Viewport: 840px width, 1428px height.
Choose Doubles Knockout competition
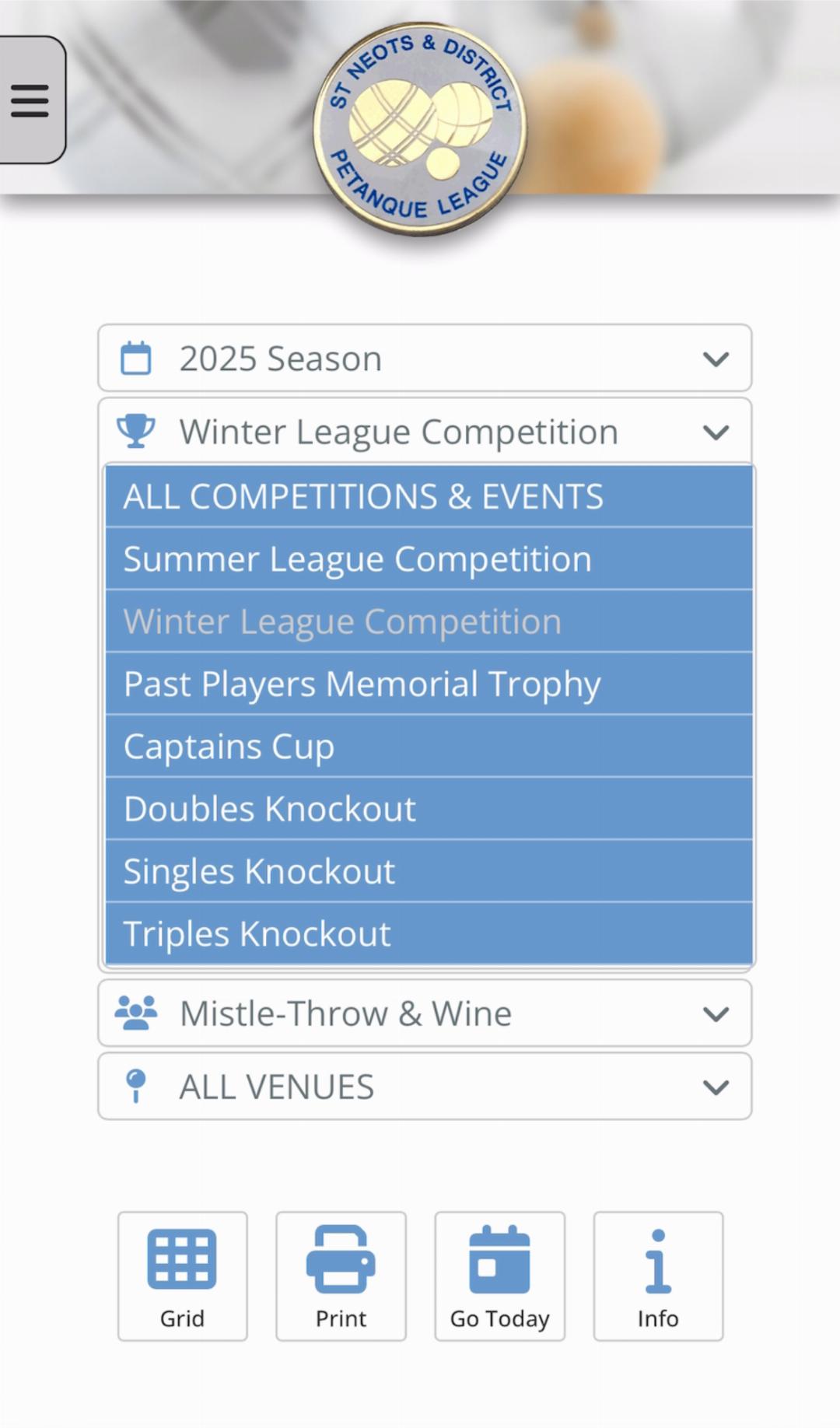tap(429, 809)
